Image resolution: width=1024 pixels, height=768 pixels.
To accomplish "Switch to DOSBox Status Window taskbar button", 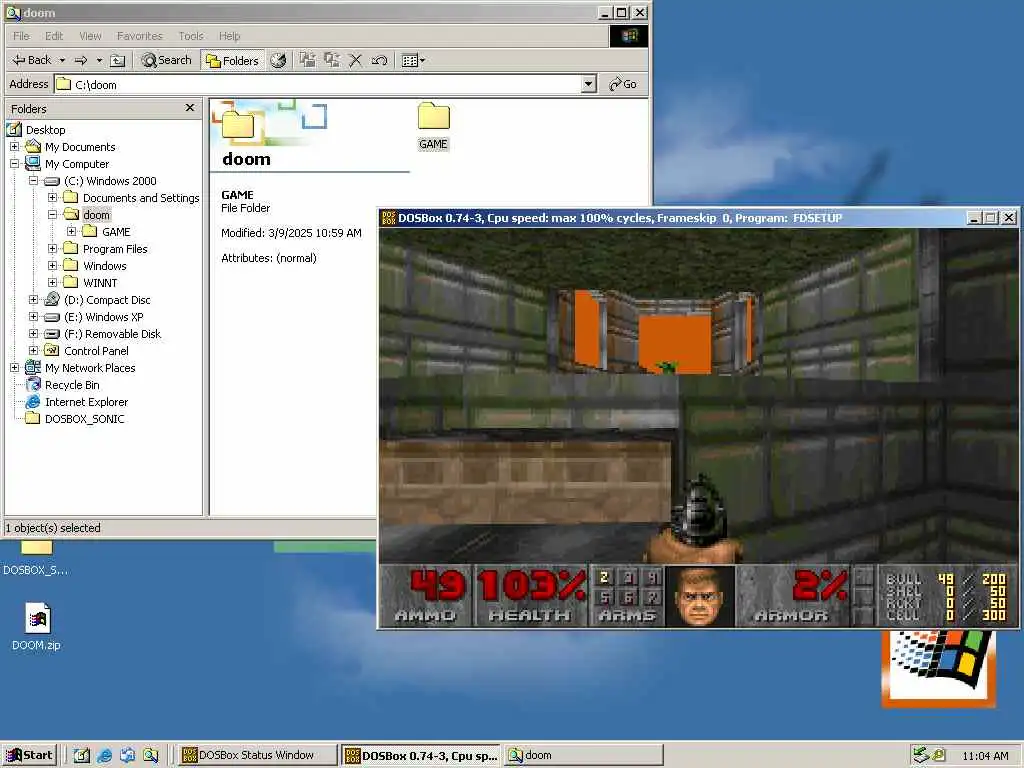I will [257, 755].
